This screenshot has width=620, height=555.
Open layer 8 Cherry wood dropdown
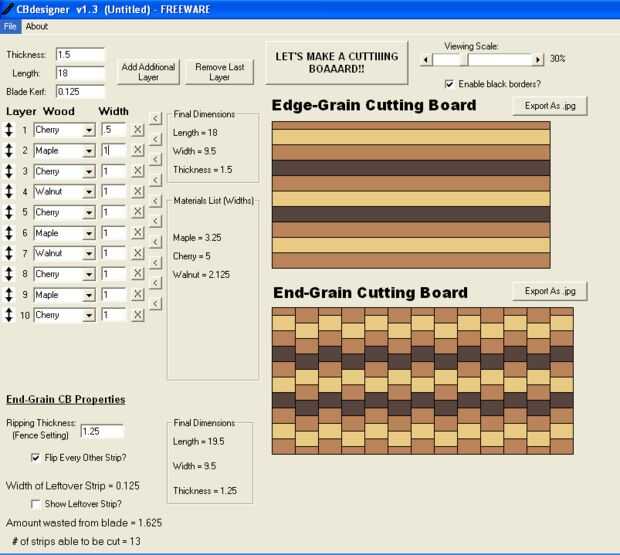(x=89, y=274)
